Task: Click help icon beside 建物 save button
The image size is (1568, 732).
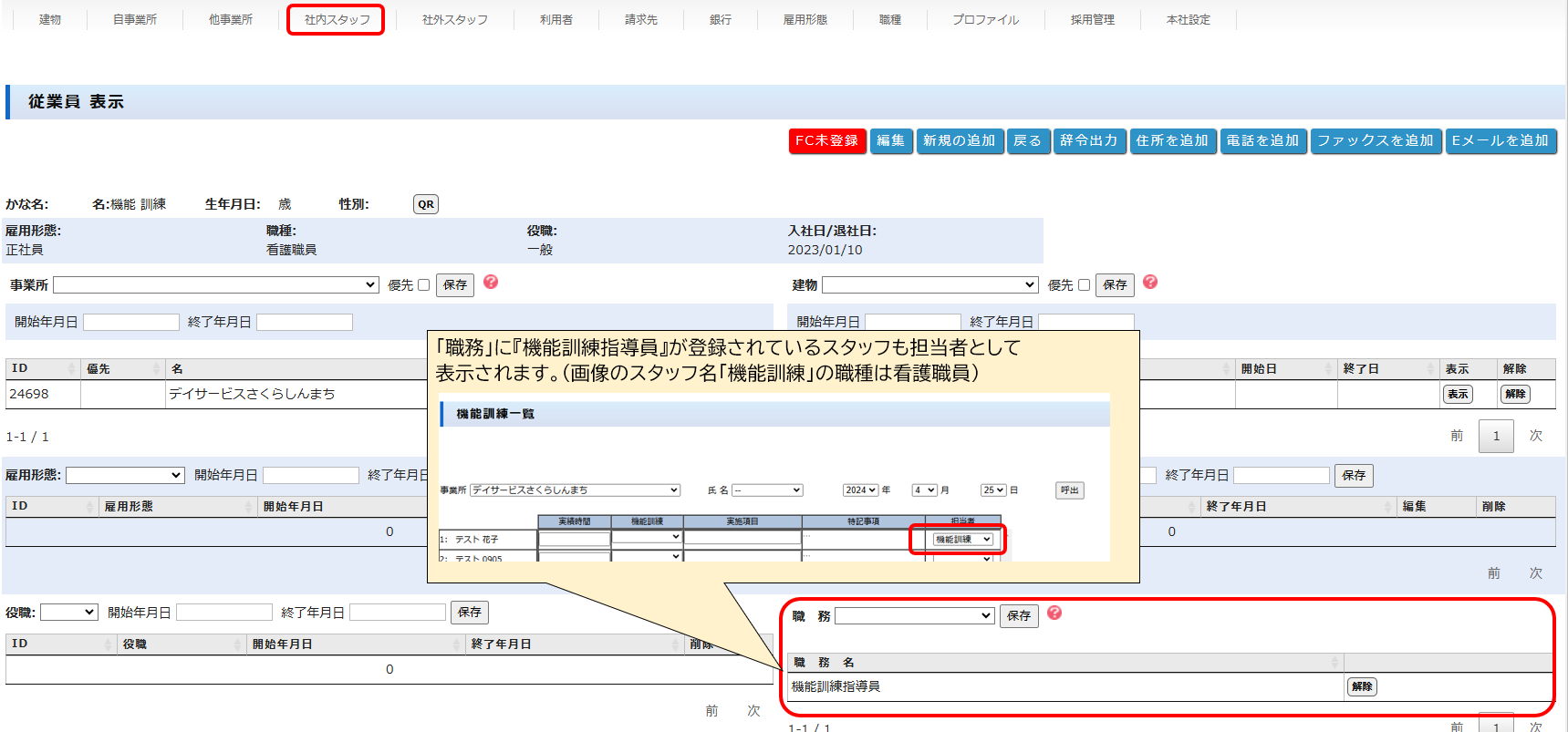Action: (x=1150, y=283)
